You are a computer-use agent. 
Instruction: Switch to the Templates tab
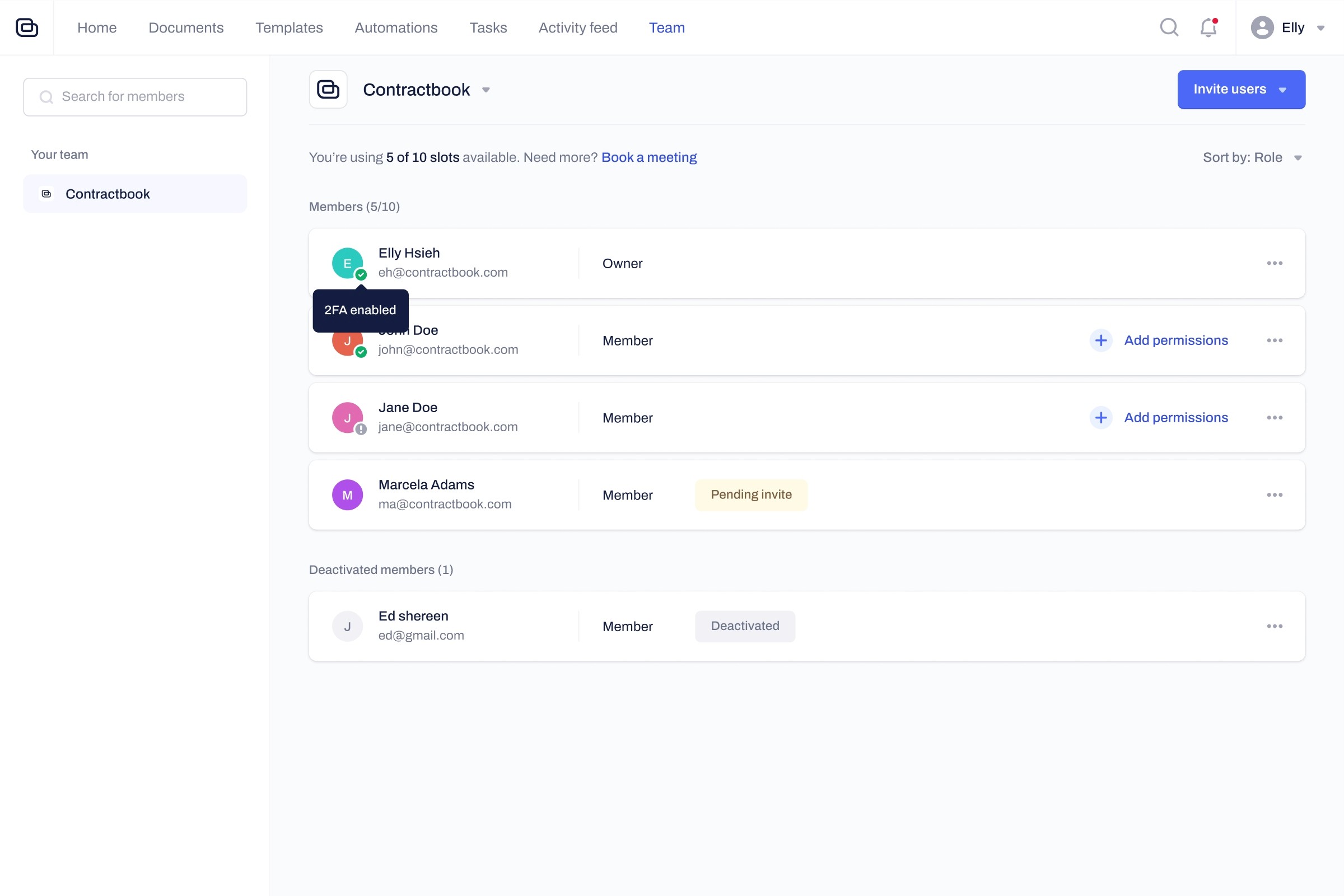point(288,27)
